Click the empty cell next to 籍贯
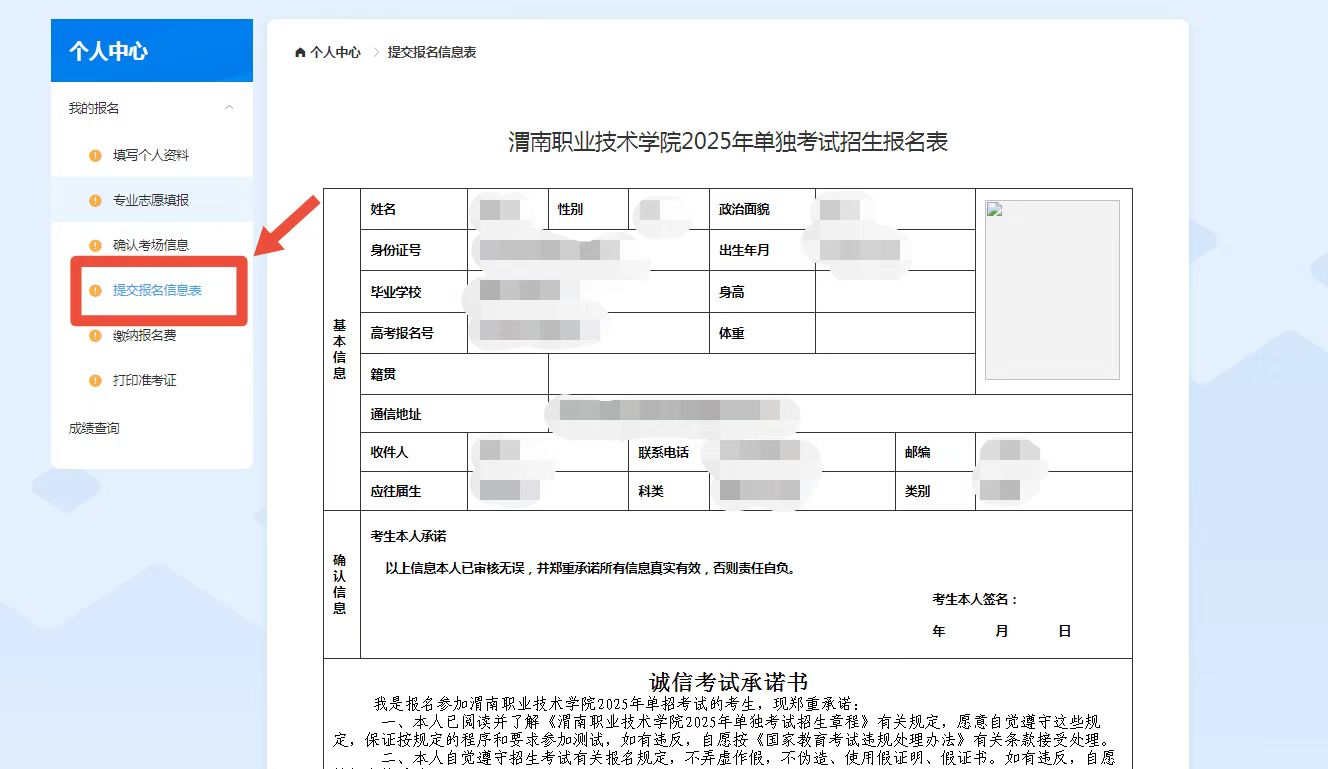 pyautogui.click(x=760, y=374)
